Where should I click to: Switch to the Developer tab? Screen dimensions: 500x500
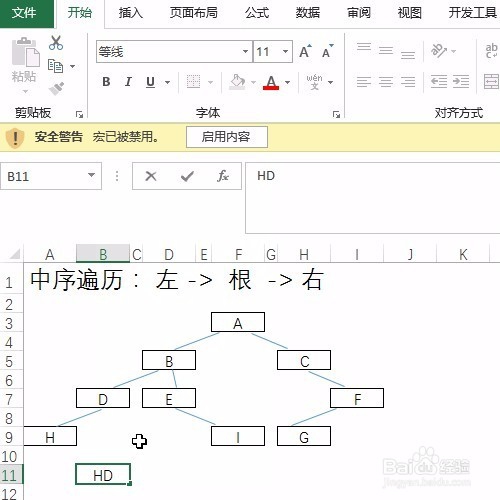click(x=472, y=13)
